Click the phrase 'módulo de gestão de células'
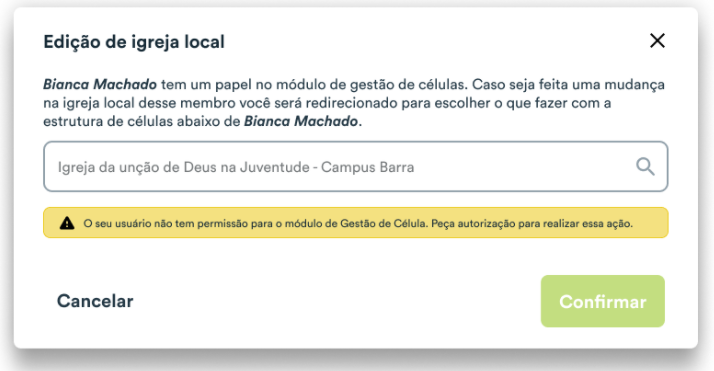This screenshot has width=714, height=371. [370, 85]
